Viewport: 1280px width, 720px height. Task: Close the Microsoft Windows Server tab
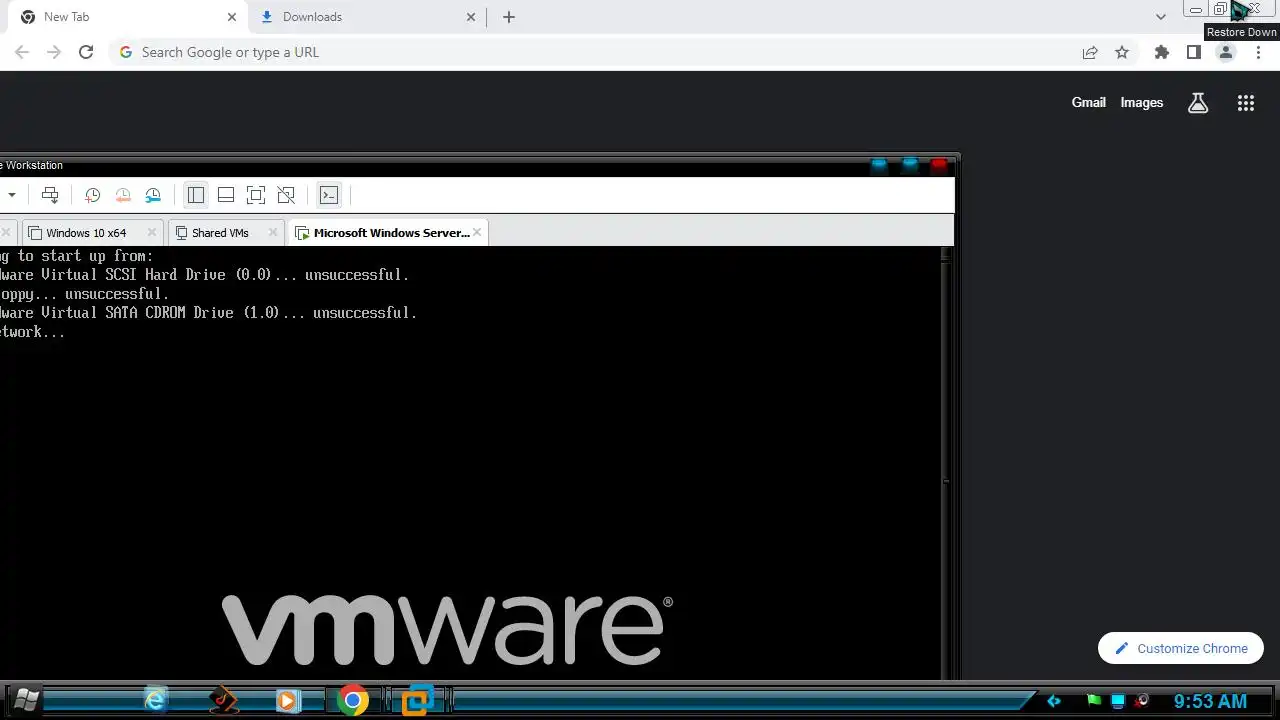tap(477, 233)
